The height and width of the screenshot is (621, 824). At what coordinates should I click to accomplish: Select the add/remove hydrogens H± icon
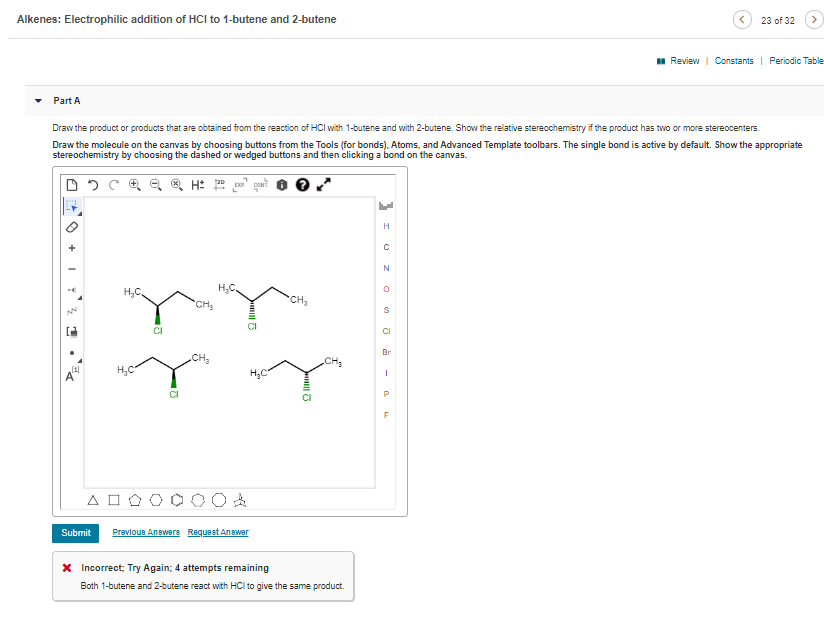pyautogui.click(x=197, y=184)
